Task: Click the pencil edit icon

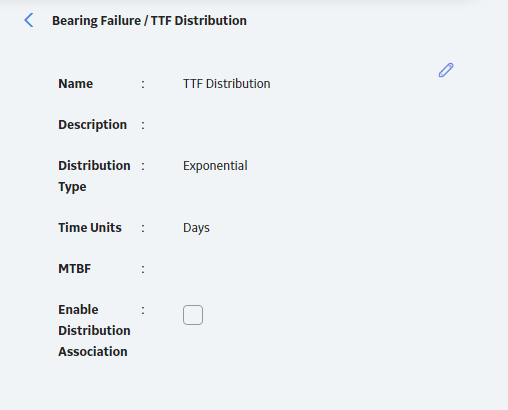Action: [x=446, y=70]
